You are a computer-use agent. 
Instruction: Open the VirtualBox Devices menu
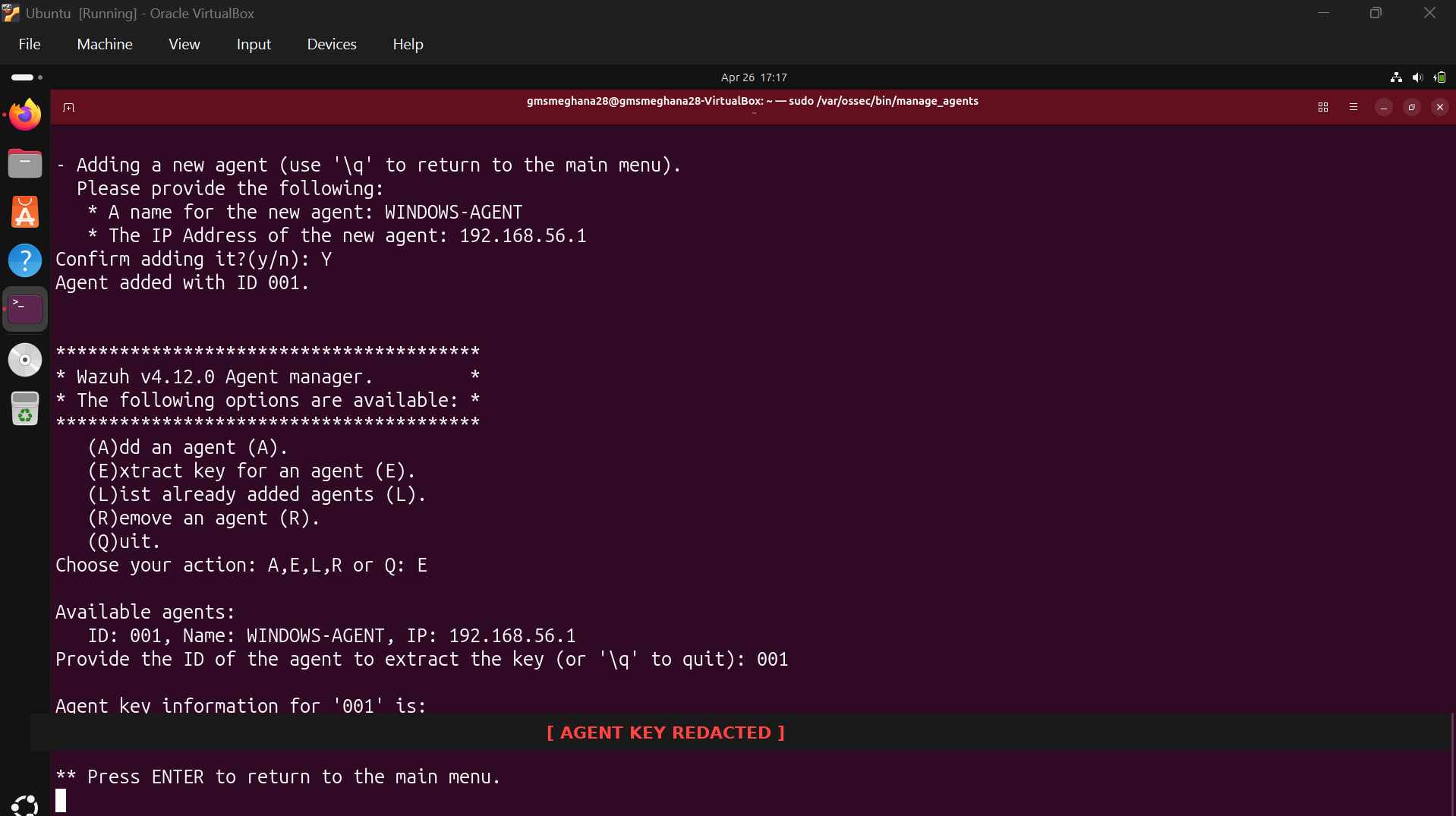point(332,44)
